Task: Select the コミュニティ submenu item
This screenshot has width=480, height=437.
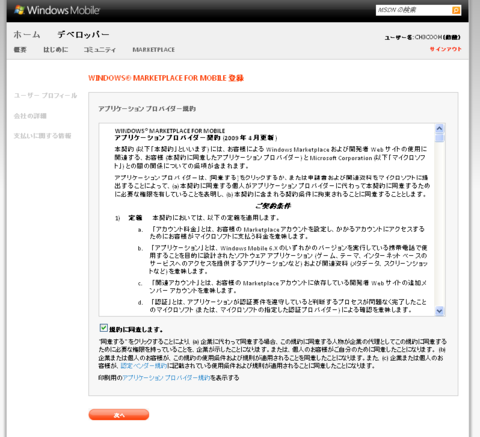Action: (100, 50)
